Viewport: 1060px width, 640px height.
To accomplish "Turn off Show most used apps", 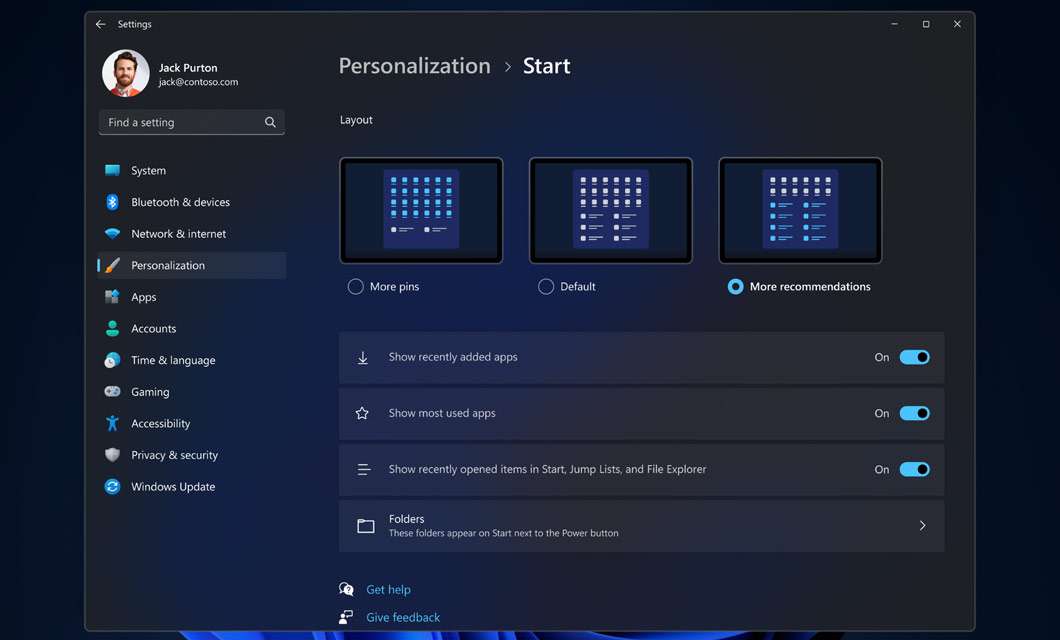I will point(915,413).
